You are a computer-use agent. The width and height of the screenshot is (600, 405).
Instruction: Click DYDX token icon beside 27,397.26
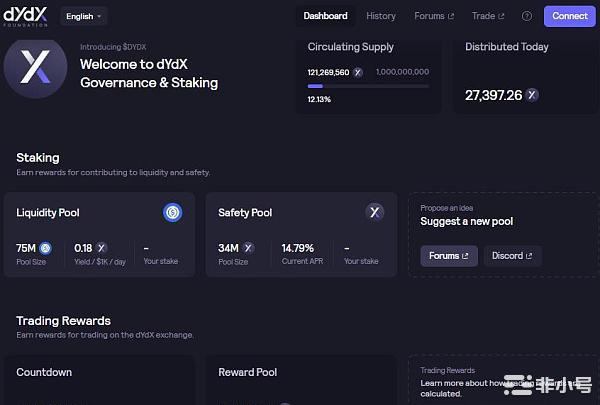click(x=532, y=95)
